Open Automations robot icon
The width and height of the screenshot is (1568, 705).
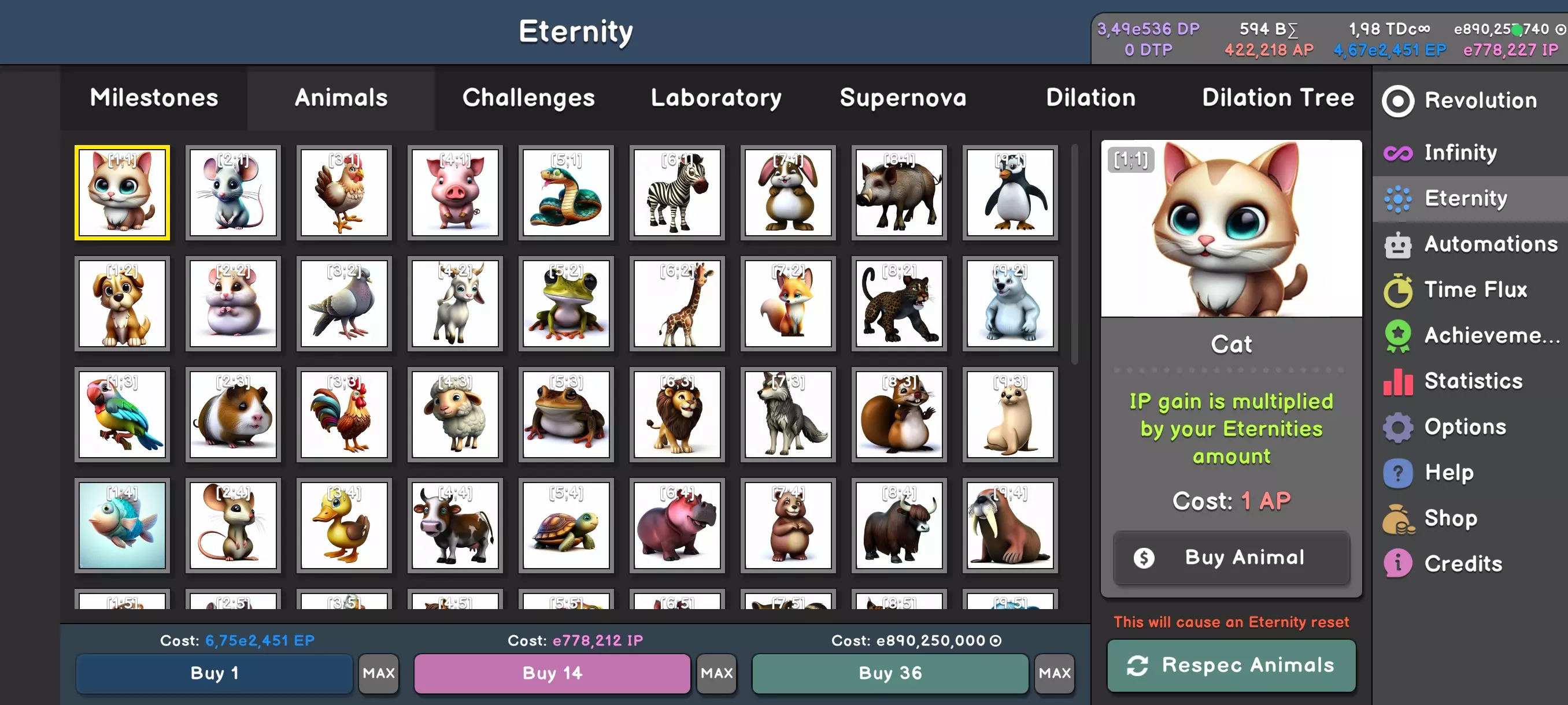click(x=1397, y=244)
